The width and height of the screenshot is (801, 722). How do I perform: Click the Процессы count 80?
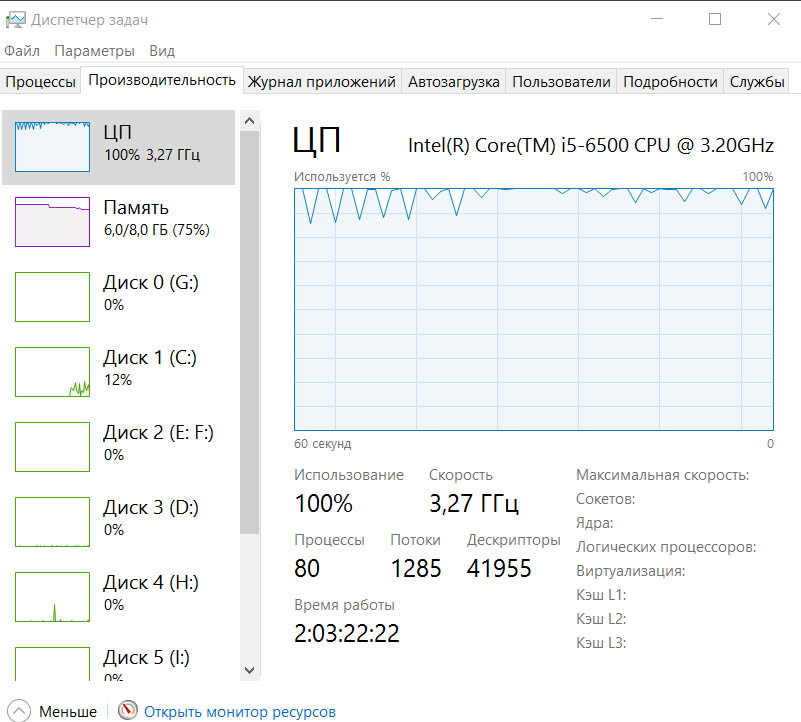307,569
